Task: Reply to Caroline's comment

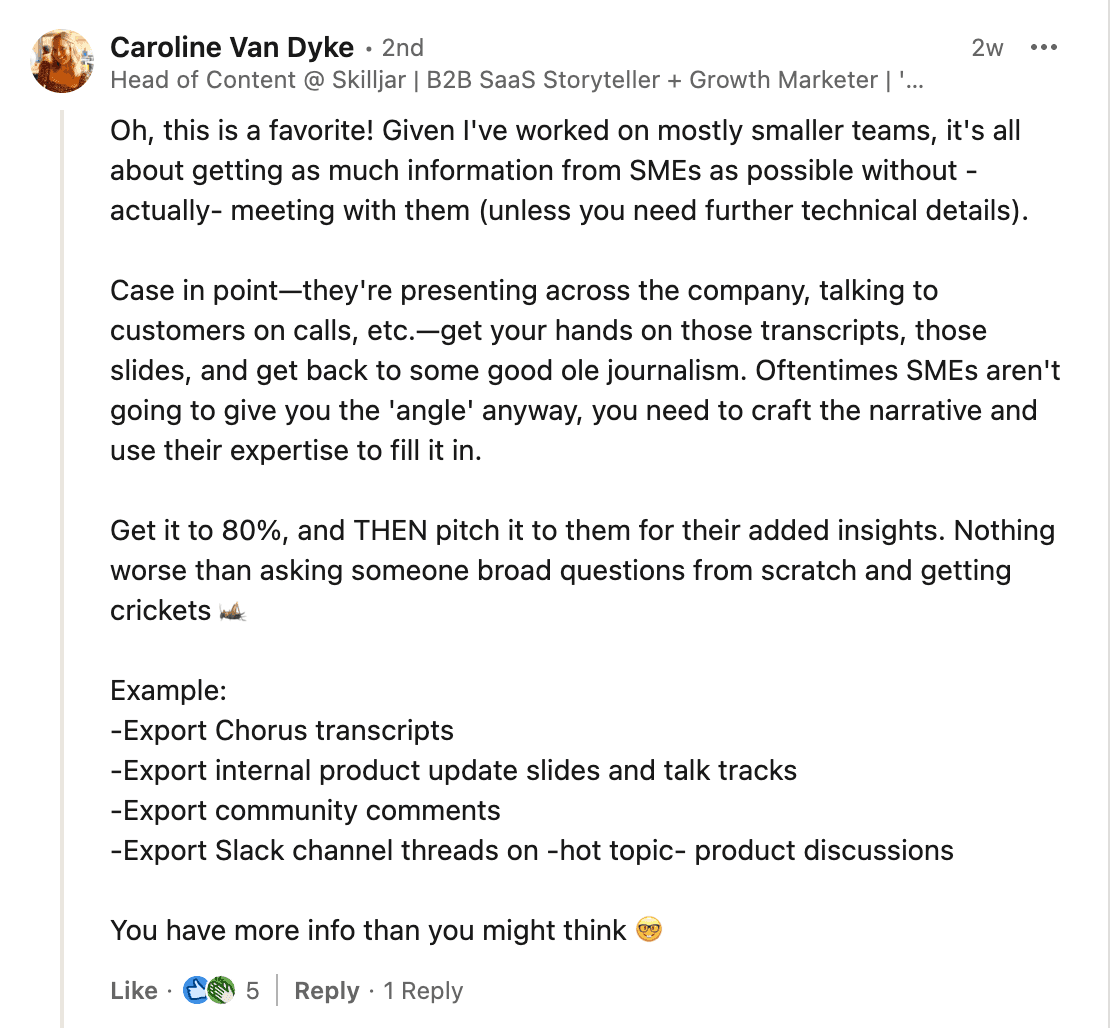Action: [327, 991]
